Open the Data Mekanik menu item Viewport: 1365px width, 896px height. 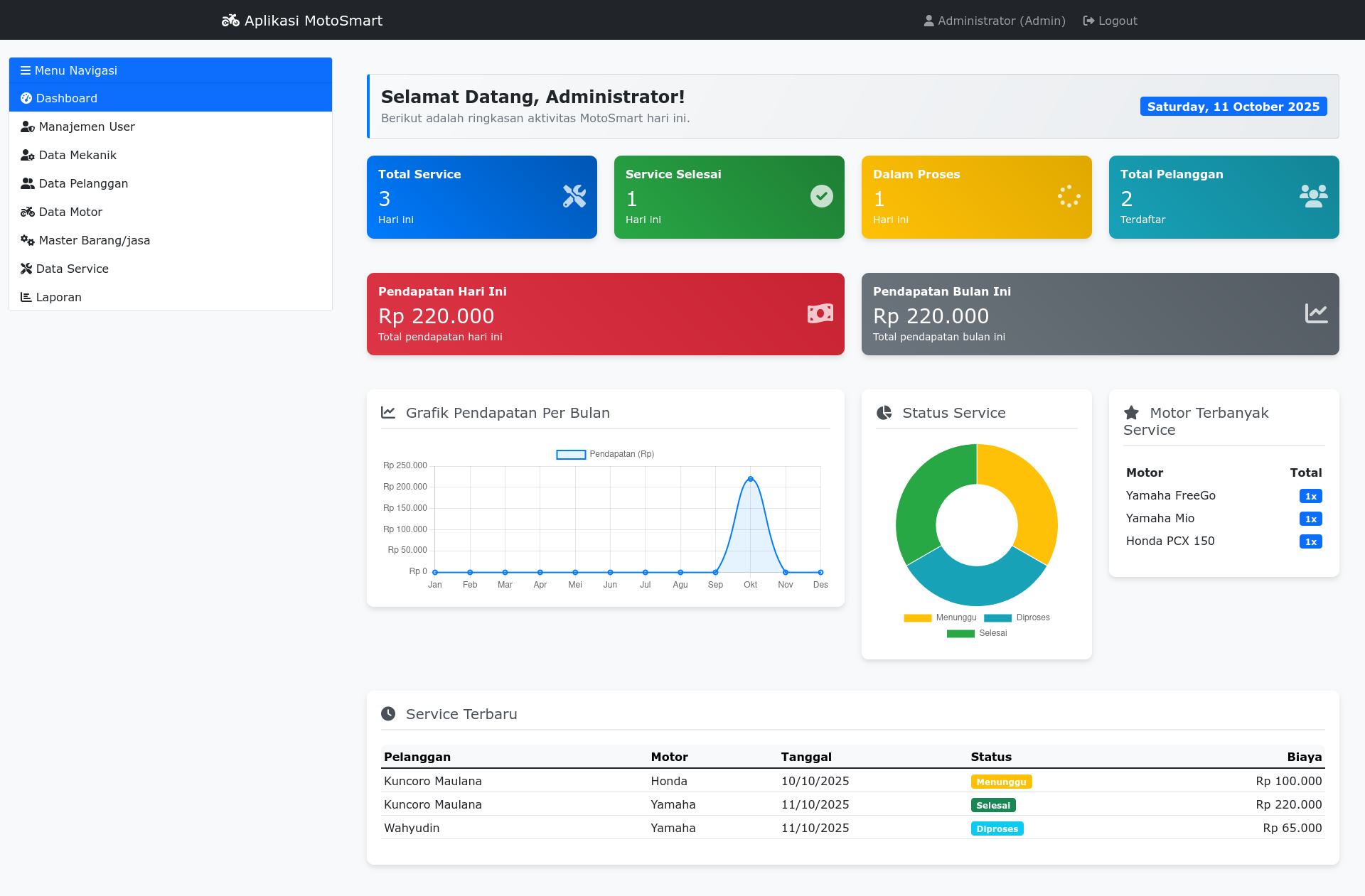pyautogui.click(x=77, y=155)
